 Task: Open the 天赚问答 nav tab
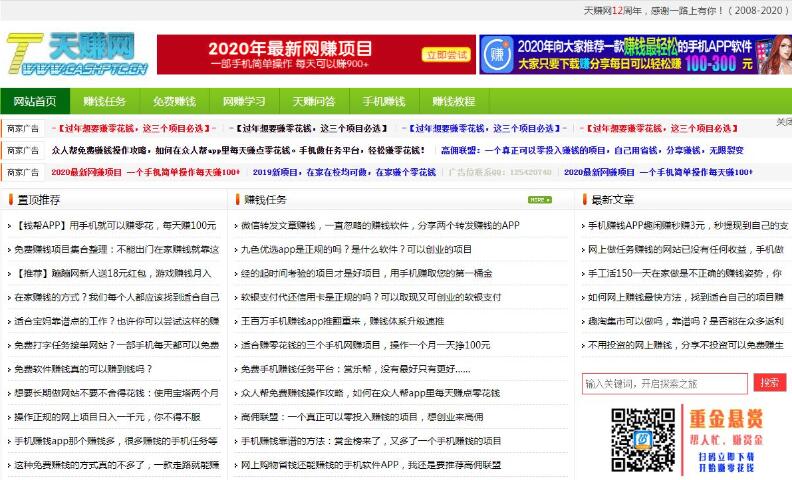[314, 101]
